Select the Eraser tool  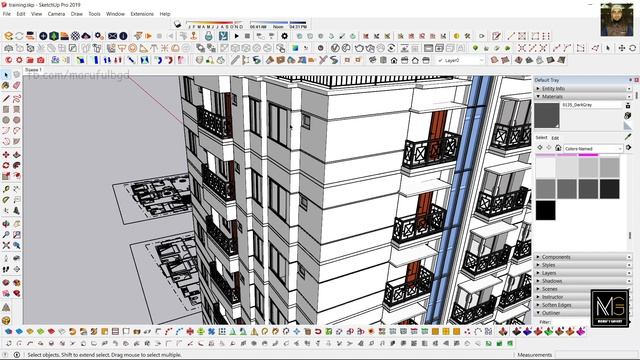pos(16,86)
